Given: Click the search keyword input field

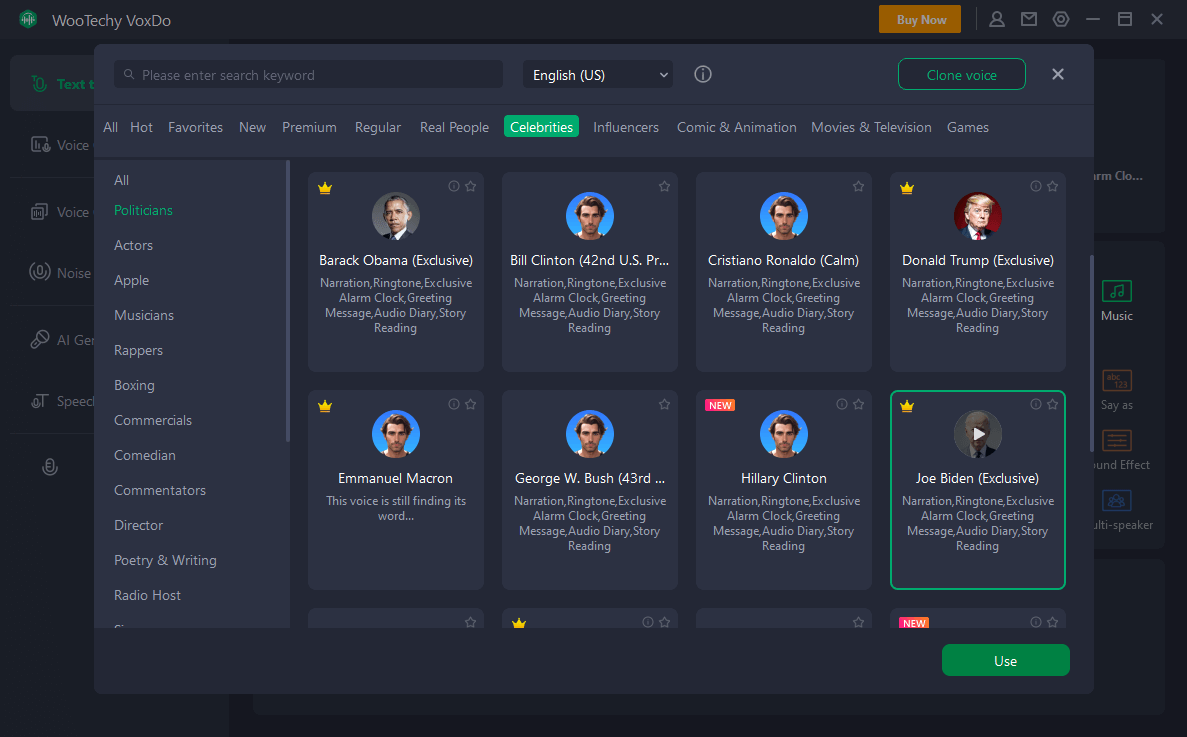Looking at the screenshot, I should [309, 75].
